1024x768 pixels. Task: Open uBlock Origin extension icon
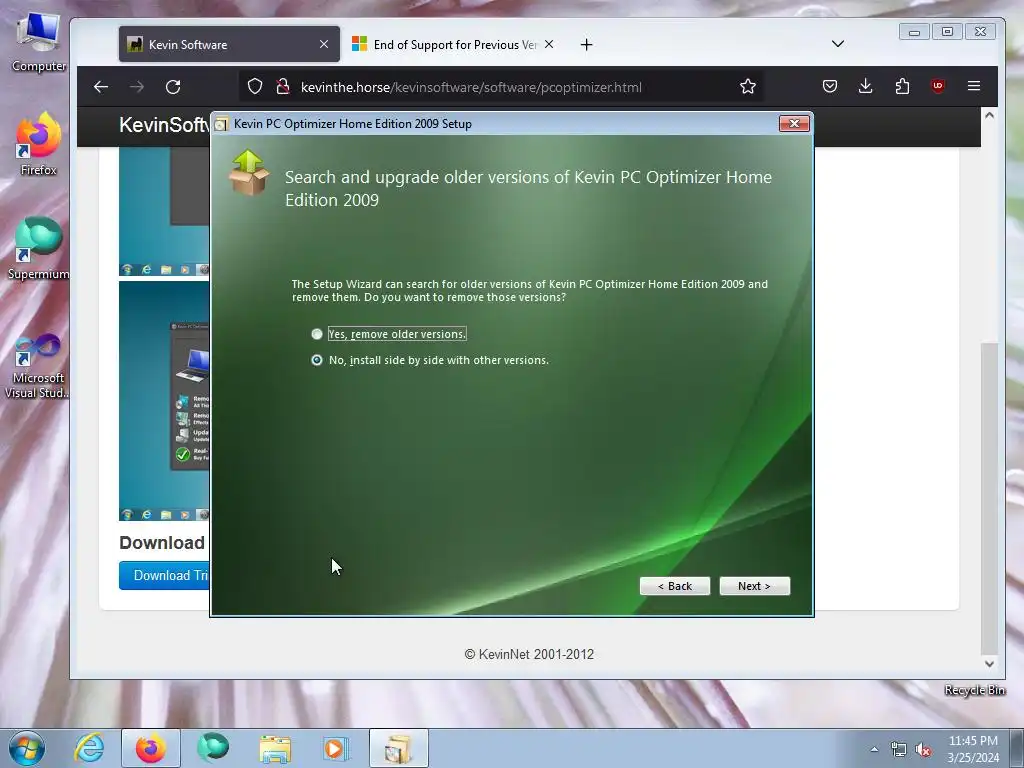[938, 86]
